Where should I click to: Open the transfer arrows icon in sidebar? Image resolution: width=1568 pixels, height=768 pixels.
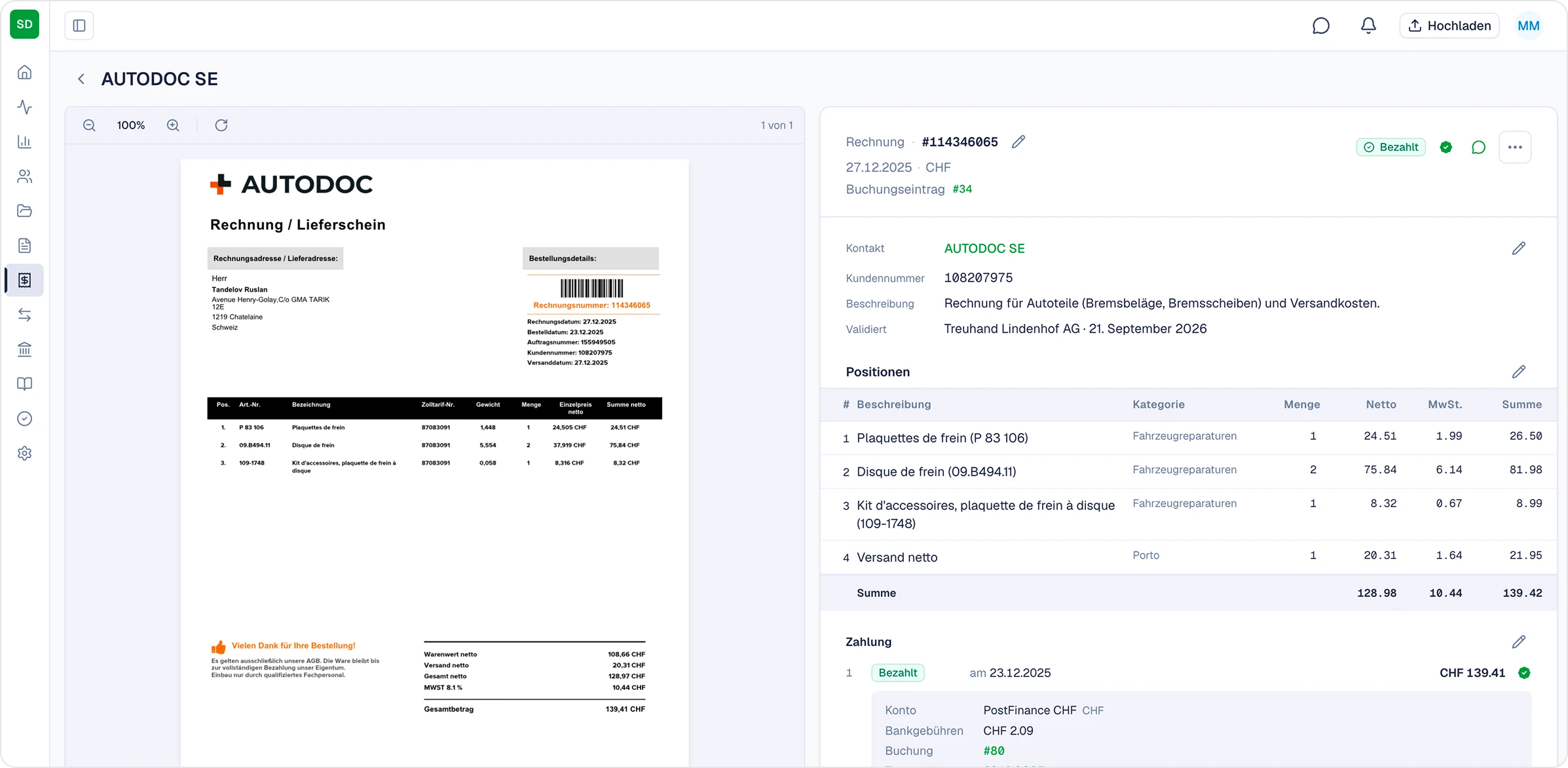[24, 315]
